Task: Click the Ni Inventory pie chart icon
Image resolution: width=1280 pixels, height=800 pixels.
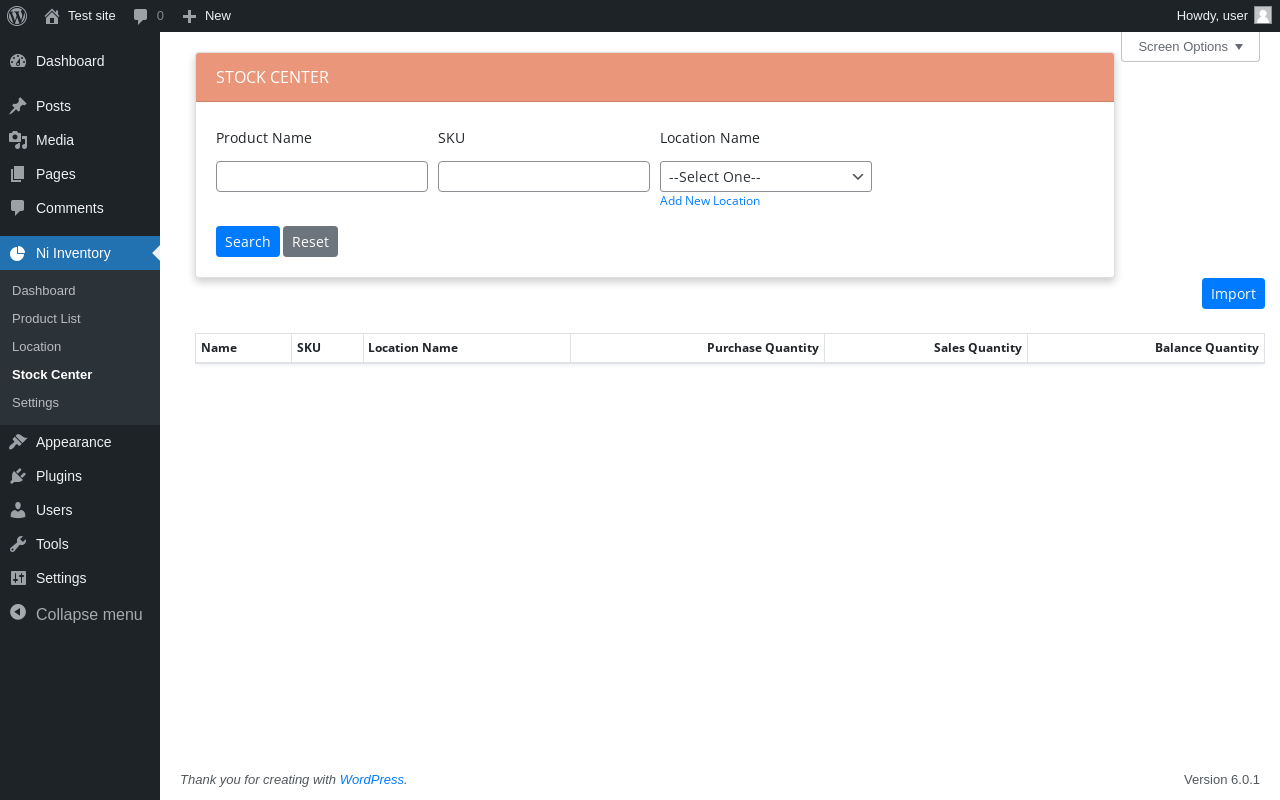Action: (18, 253)
